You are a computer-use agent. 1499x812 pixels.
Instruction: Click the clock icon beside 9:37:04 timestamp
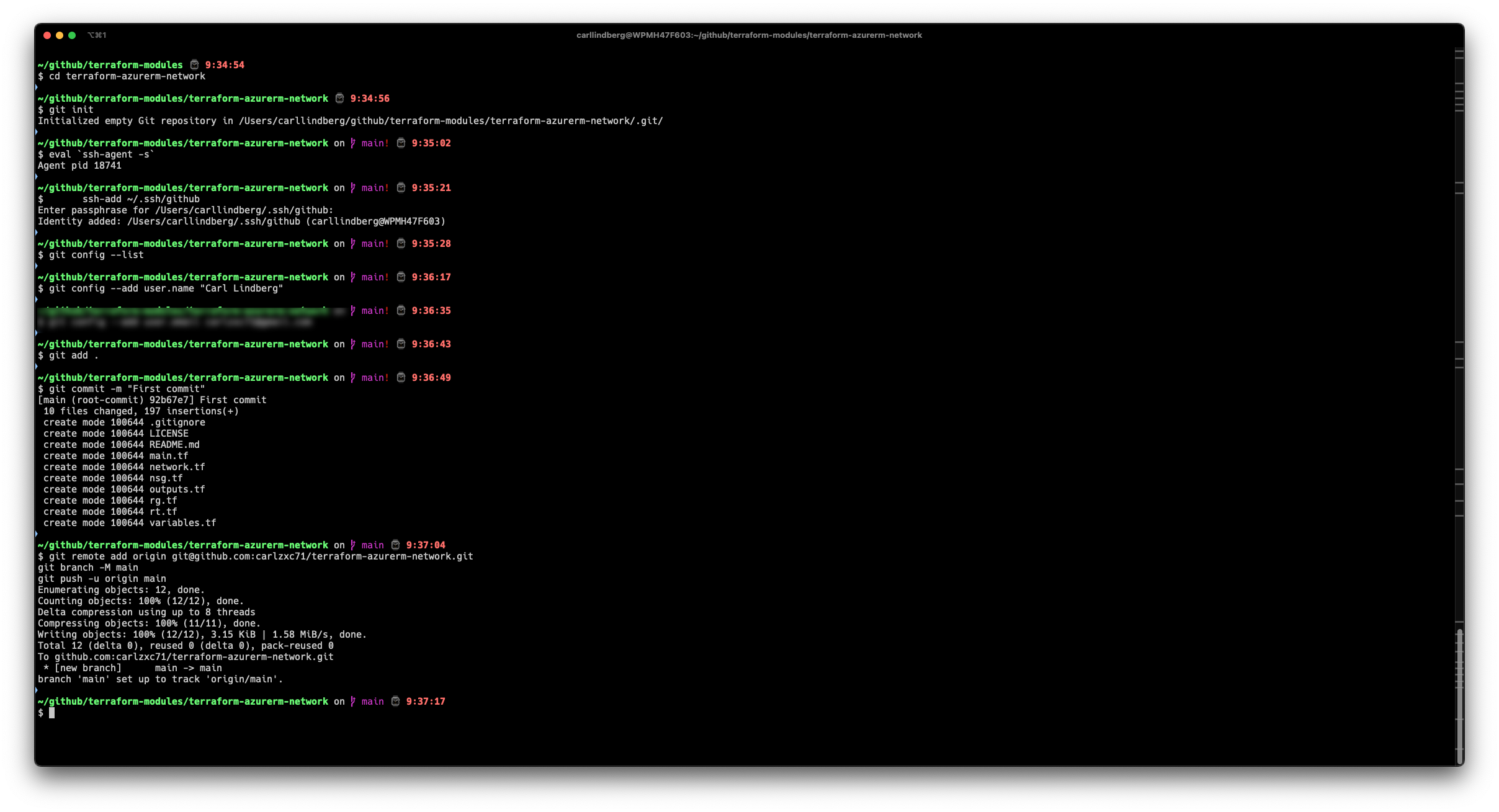(x=395, y=545)
